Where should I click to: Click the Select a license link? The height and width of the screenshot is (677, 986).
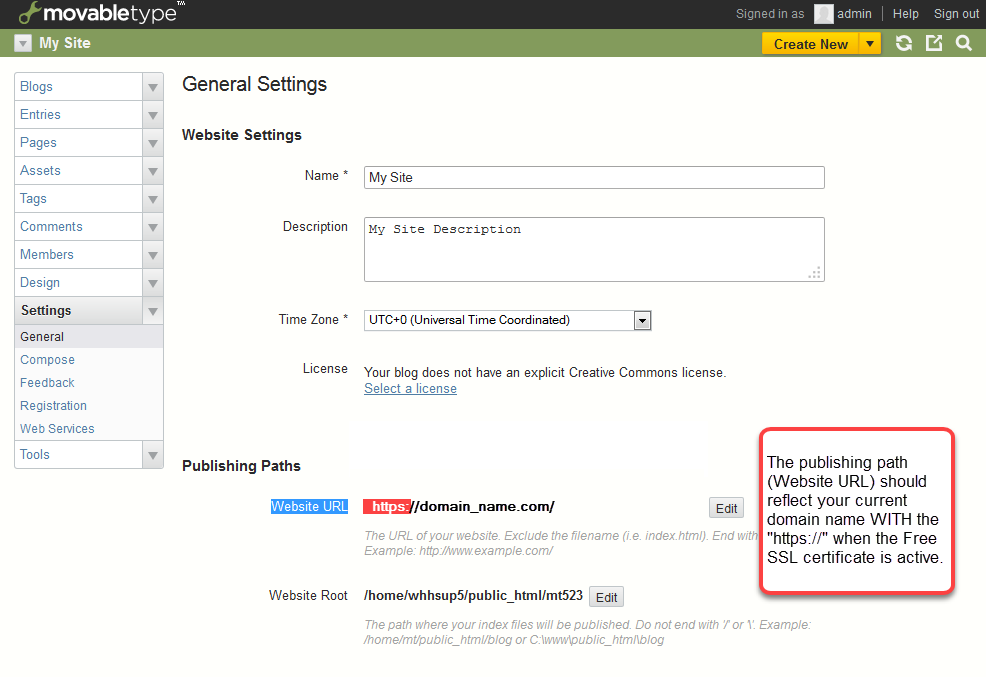pyautogui.click(x=410, y=389)
